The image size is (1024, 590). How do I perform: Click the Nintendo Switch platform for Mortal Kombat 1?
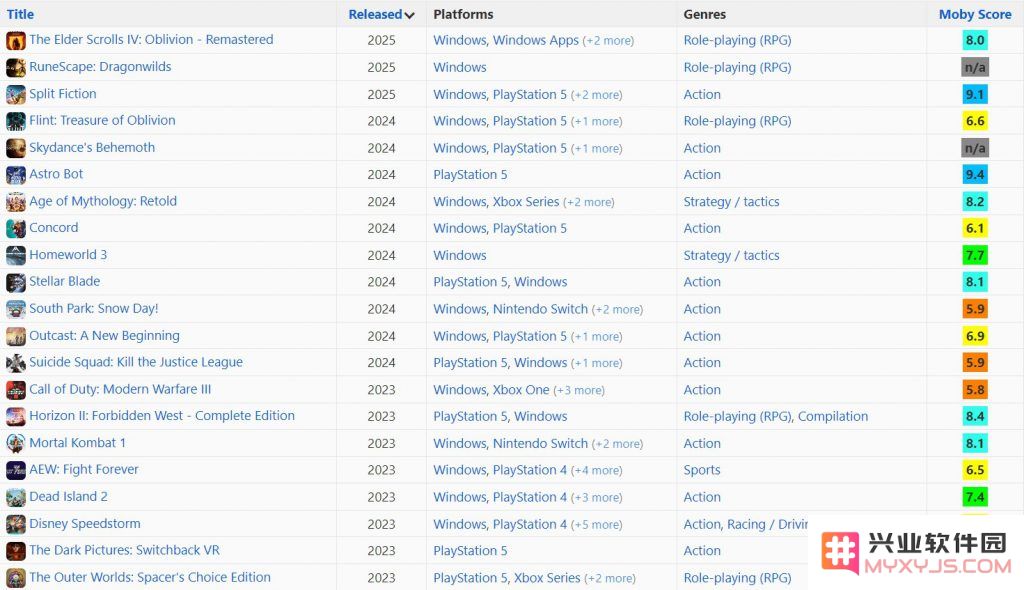[x=541, y=444]
